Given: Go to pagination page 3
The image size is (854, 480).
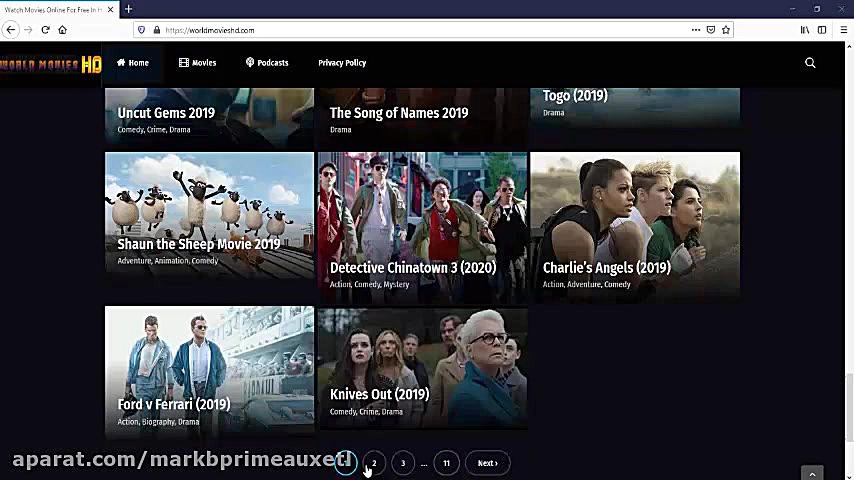Looking at the screenshot, I should 403,463.
